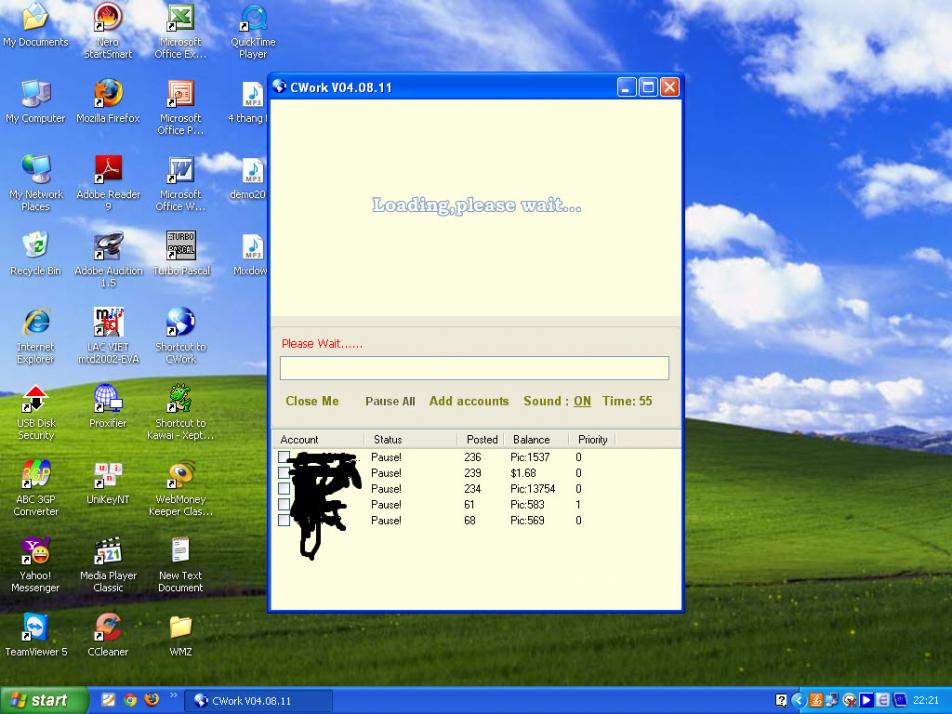Select the checkbox for the priority 1 account

[x=284, y=505]
